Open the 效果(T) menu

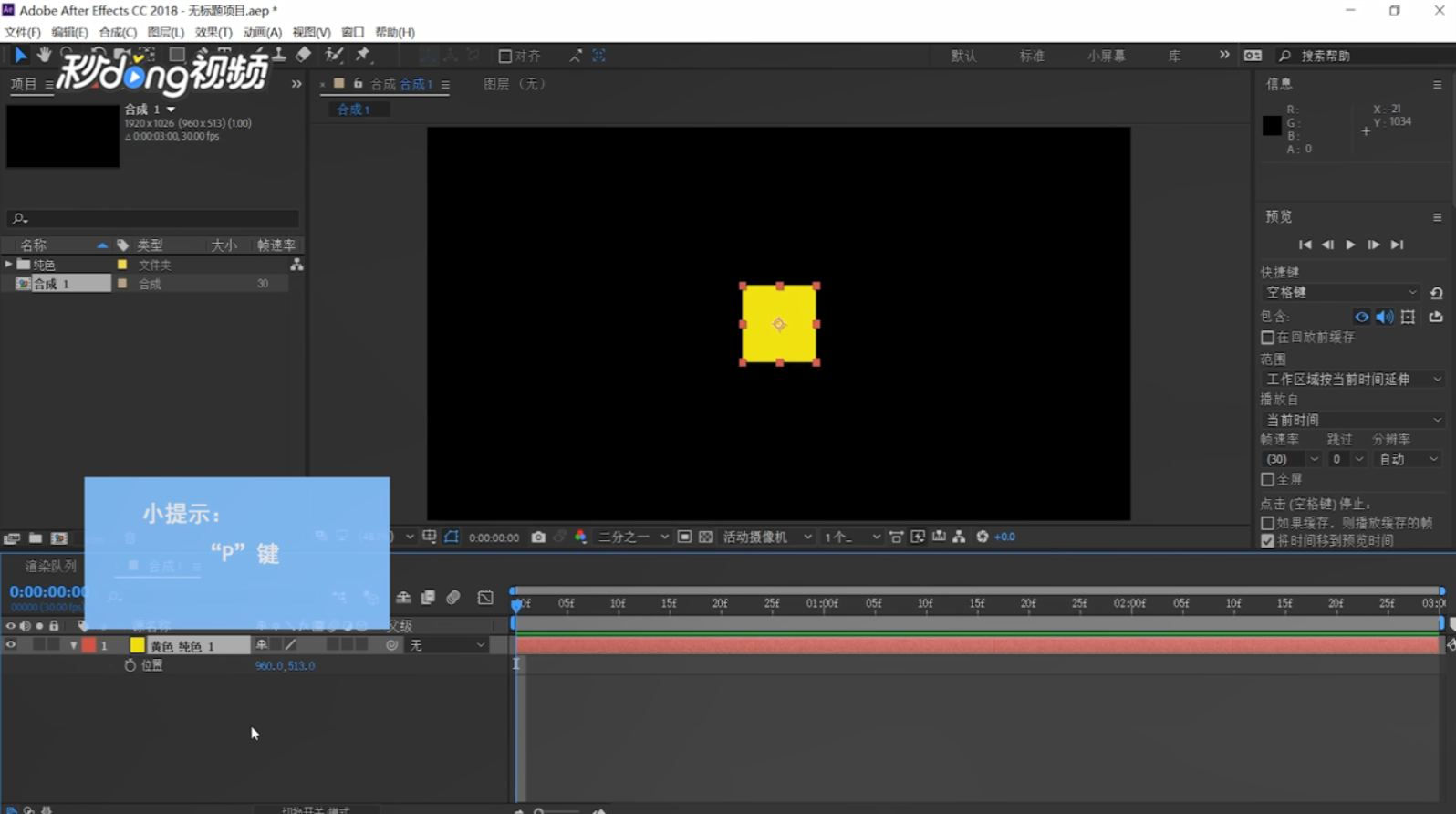(x=213, y=32)
